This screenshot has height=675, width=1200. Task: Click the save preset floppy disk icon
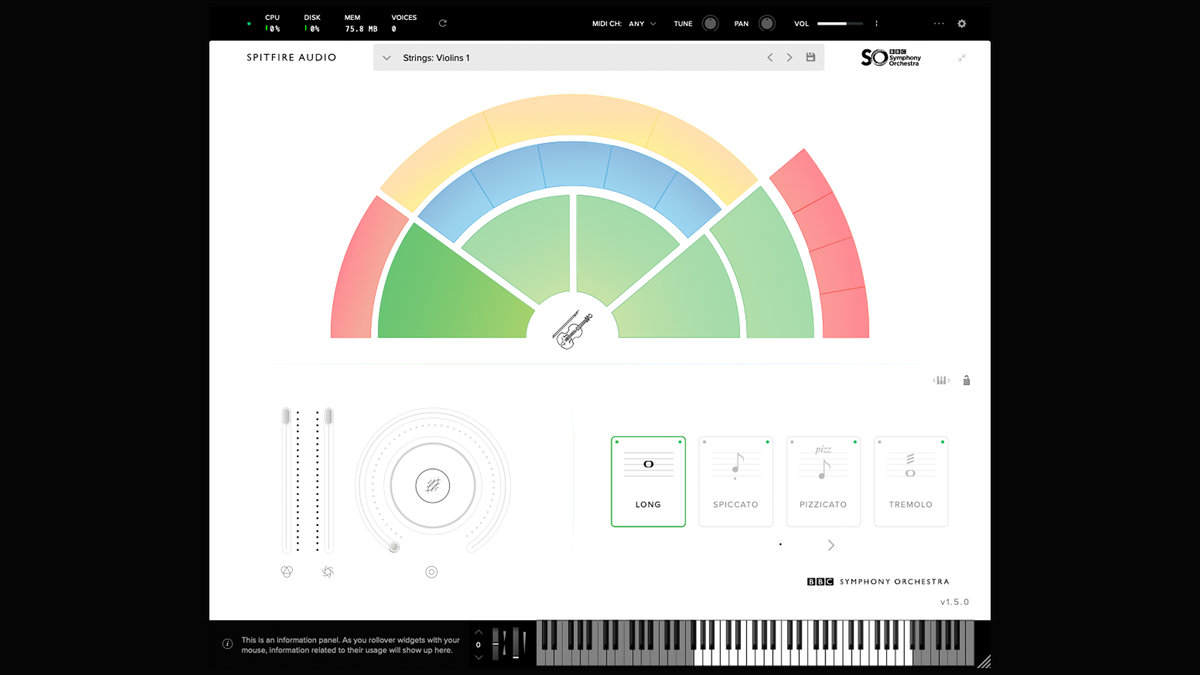point(811,57)
